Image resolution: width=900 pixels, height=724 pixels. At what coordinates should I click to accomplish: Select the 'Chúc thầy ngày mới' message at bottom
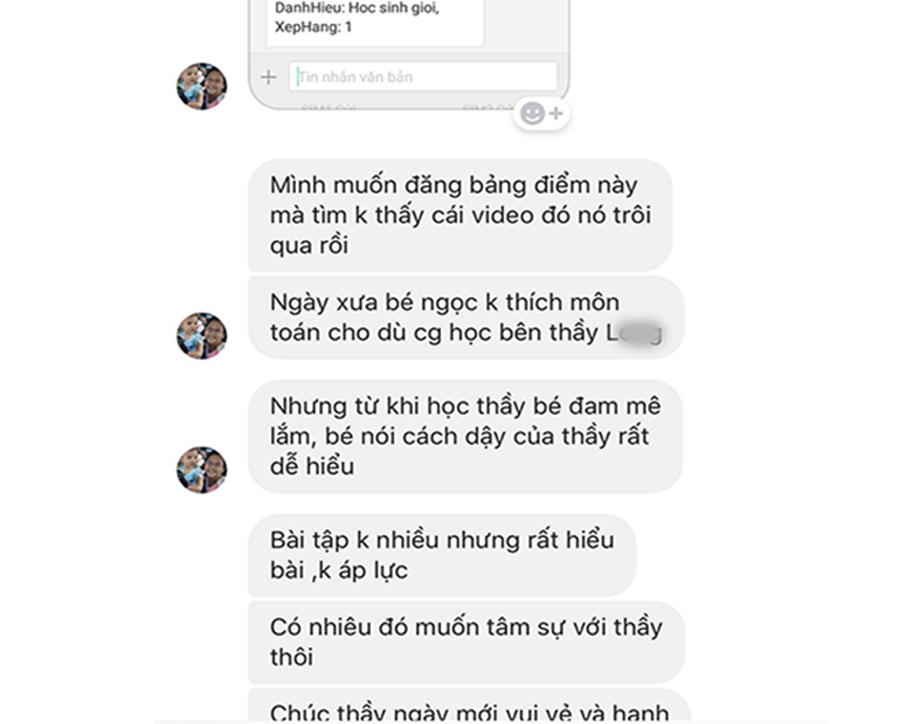(x=470, y=706)
